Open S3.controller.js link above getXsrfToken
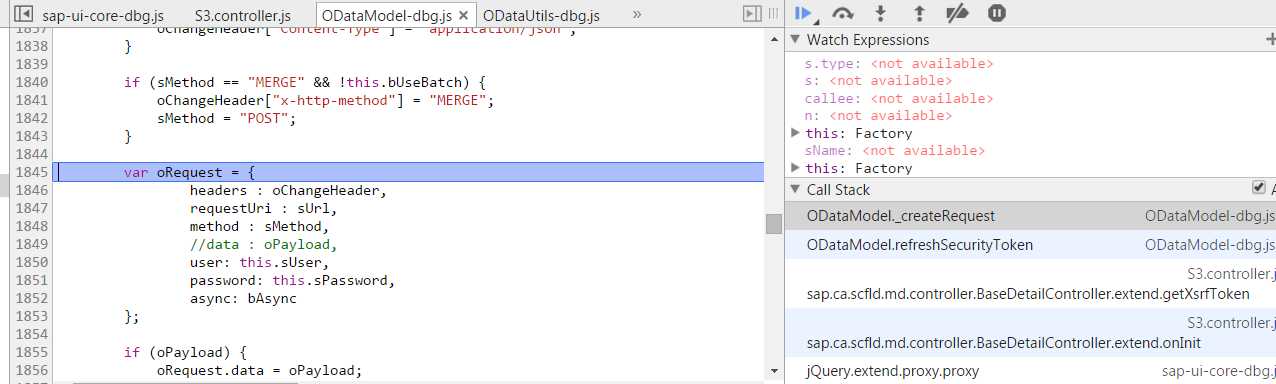The height and width of the screenshot is (384, 1276). [1231, 274]
